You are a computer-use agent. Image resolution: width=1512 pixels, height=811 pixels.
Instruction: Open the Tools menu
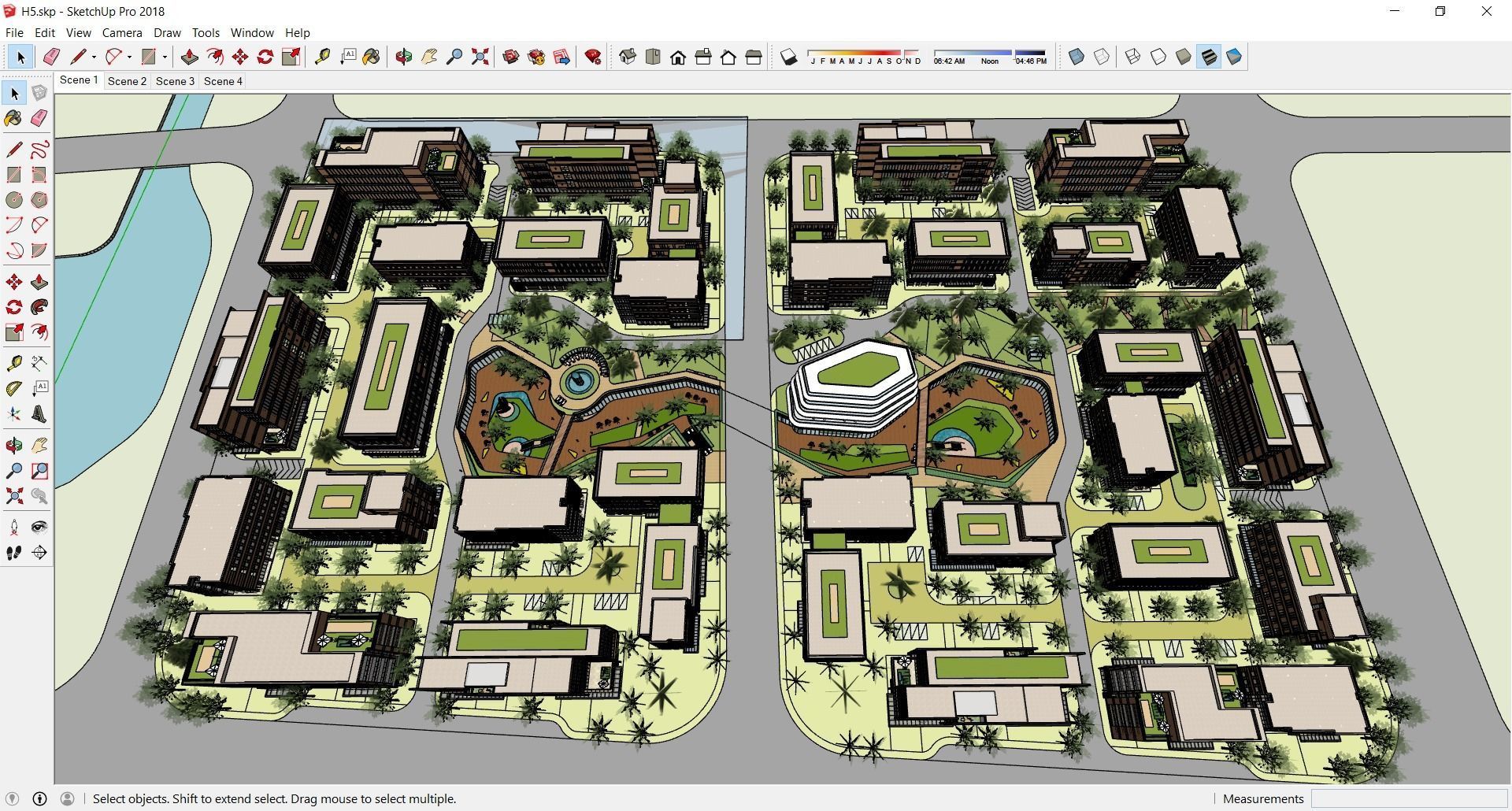tap(206, 32)
